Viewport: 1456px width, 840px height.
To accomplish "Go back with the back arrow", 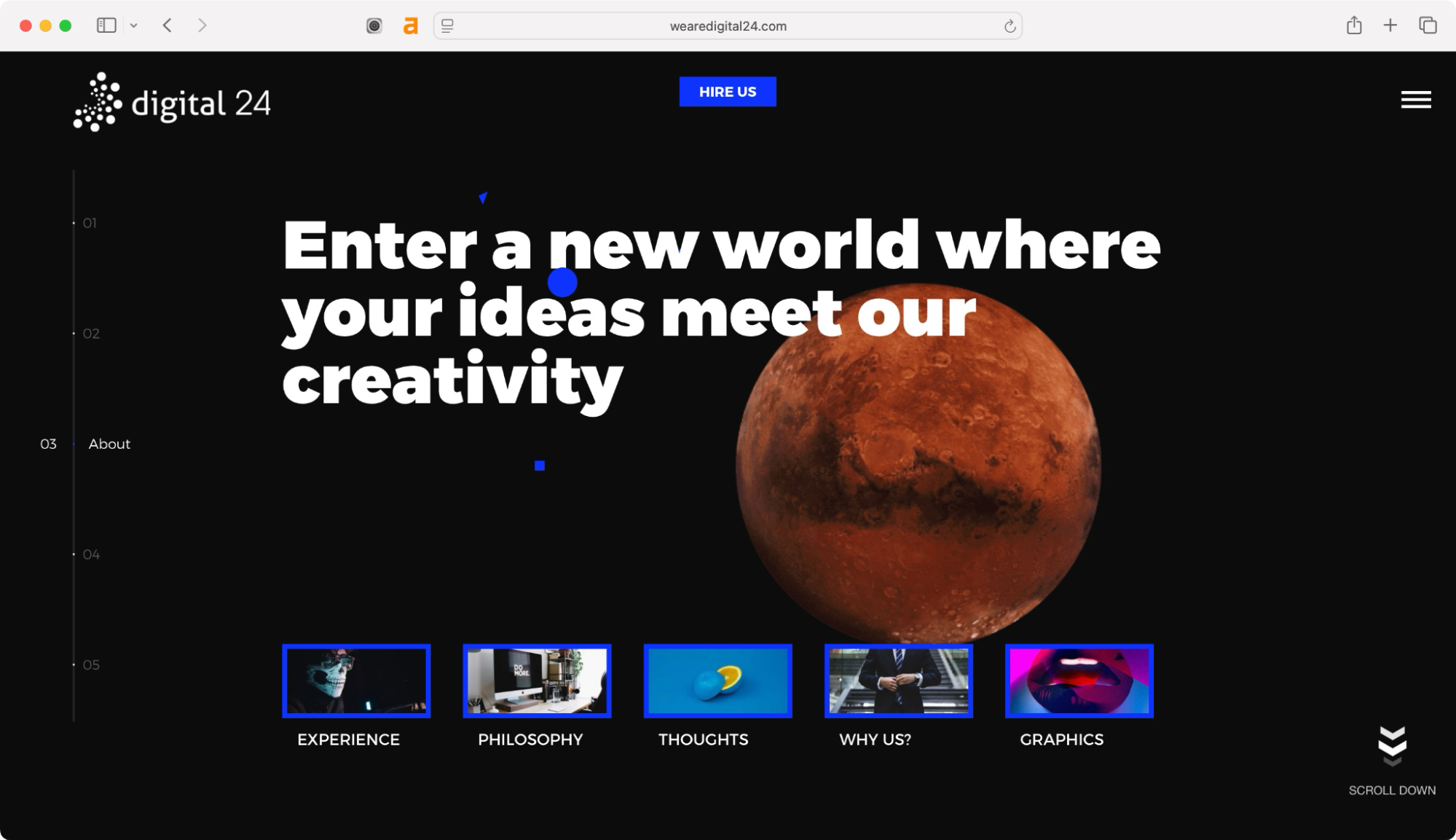I will pos(168,25).
